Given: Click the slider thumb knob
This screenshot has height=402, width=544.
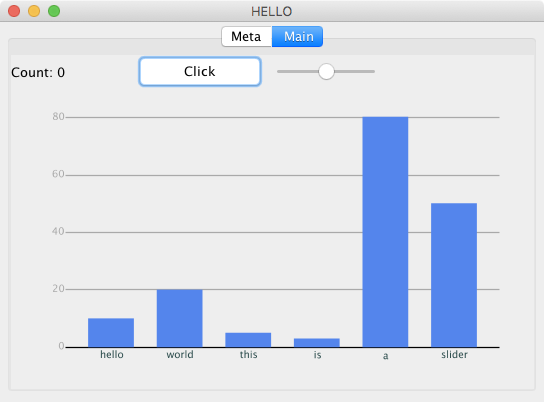Looking at the screenshot, I should tap(326, 71).
